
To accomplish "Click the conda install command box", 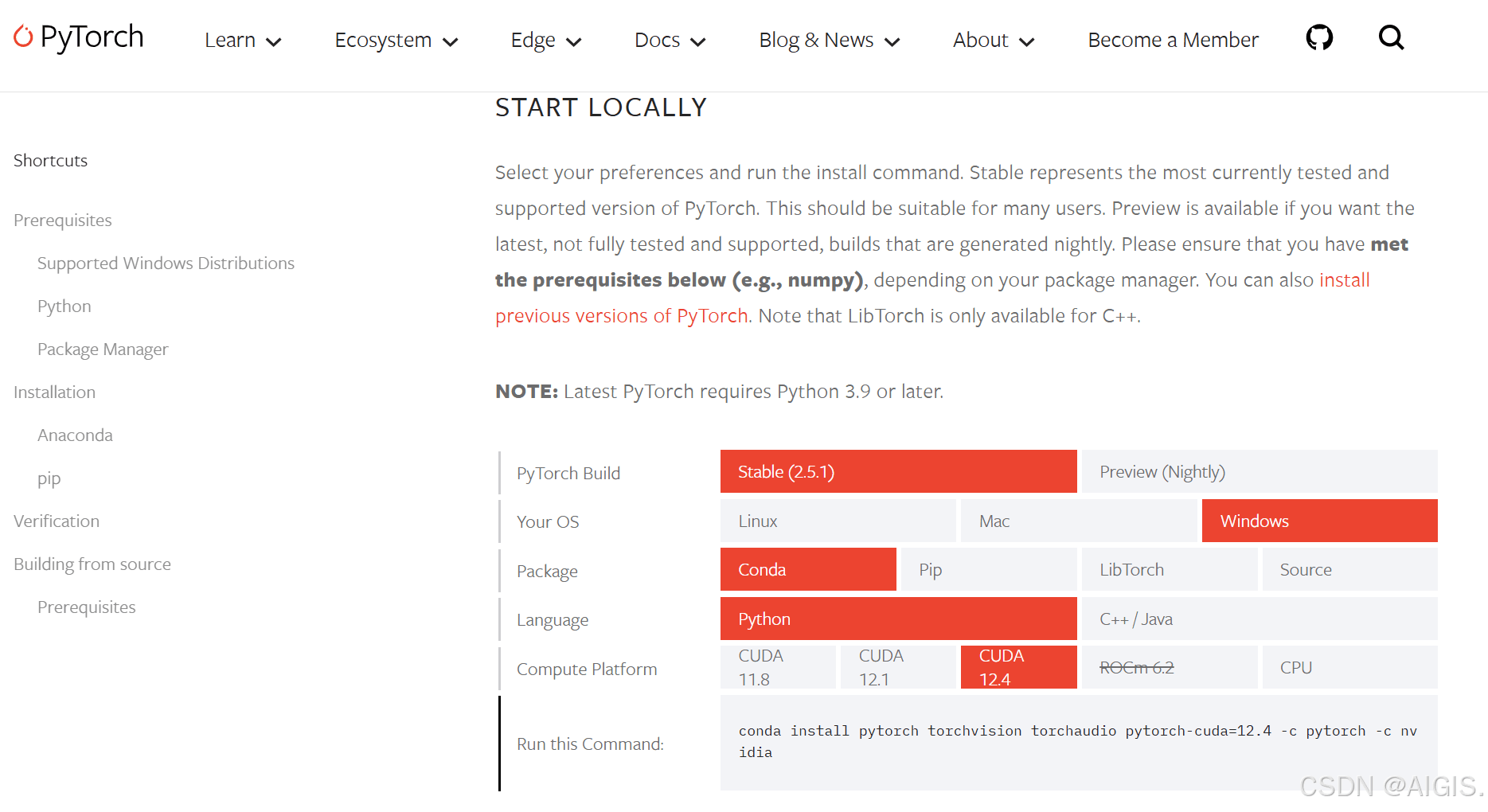I will coord(1078,742).
